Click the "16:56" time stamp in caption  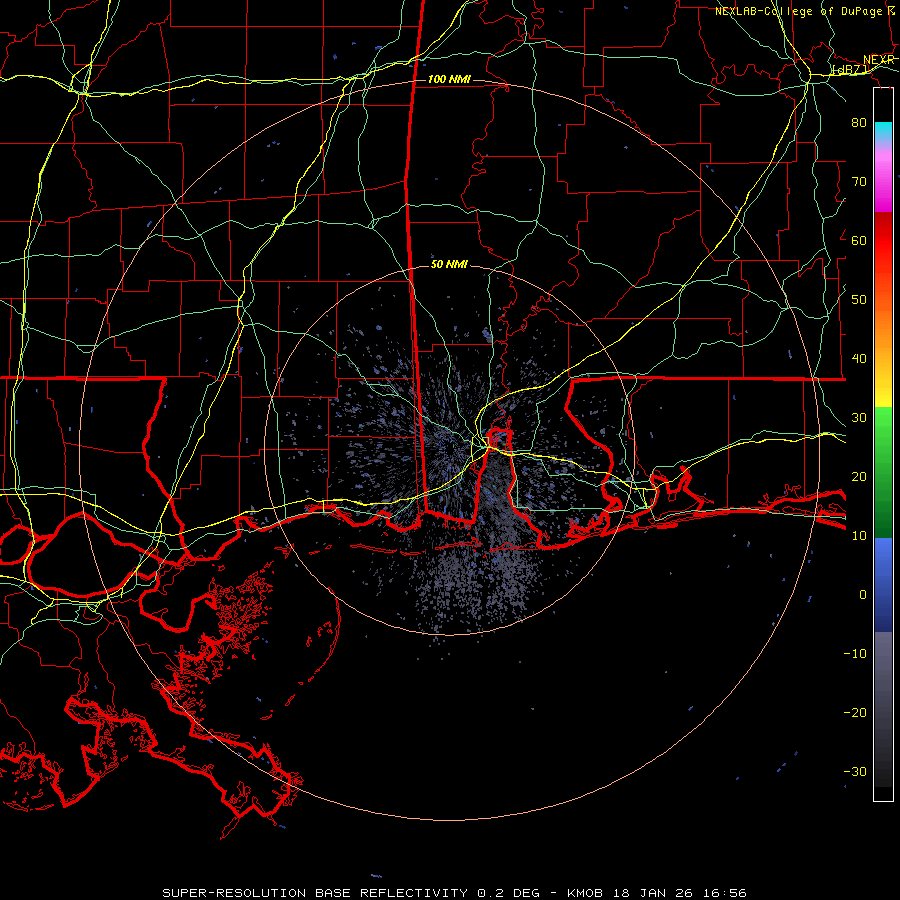click(x=727, y=893)
